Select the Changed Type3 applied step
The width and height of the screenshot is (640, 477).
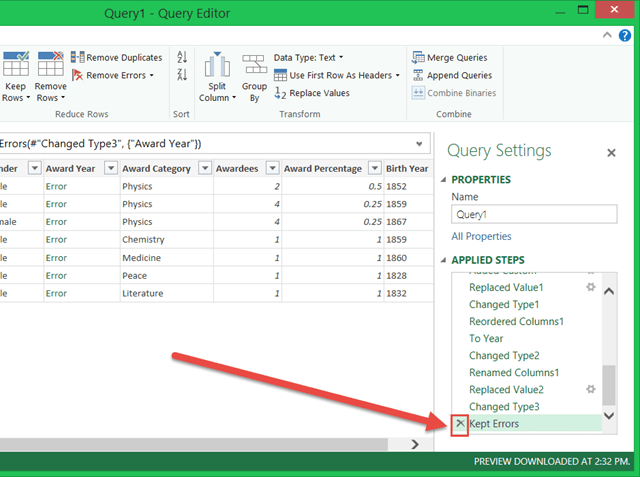[x=504, y=406]
